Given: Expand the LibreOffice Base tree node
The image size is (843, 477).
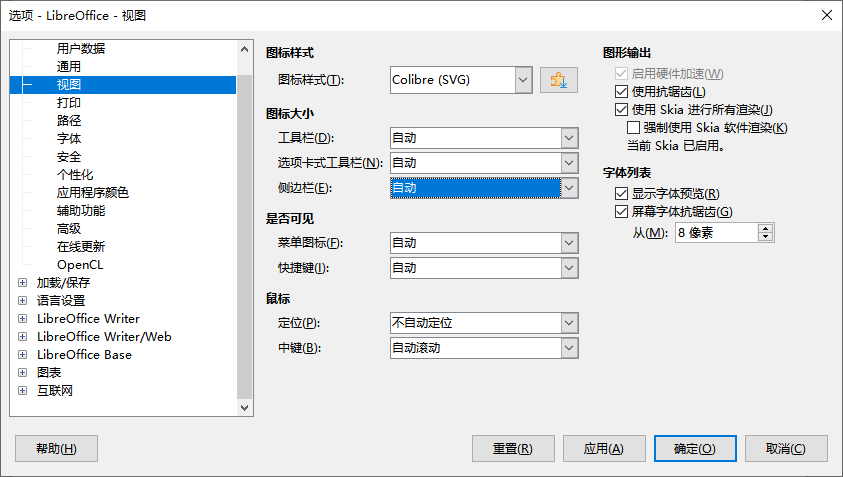Looking at the screenshot, I should [x=23, y=354].
